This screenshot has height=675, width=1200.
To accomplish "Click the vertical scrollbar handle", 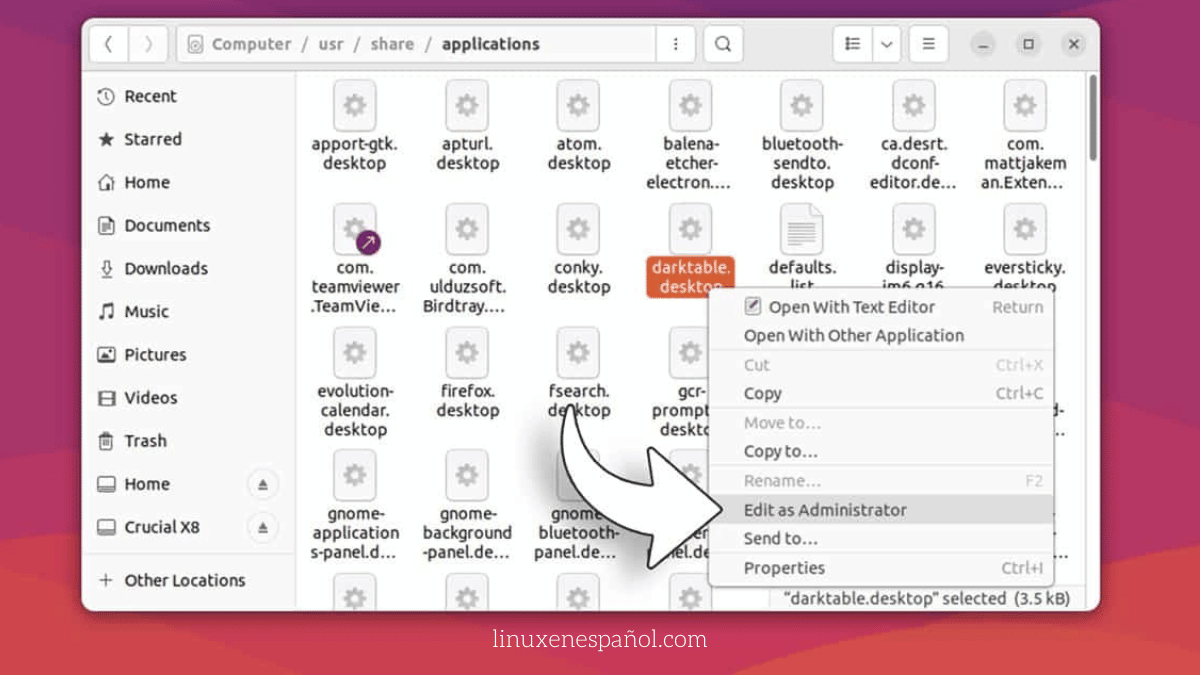I will click(1093, 120).
